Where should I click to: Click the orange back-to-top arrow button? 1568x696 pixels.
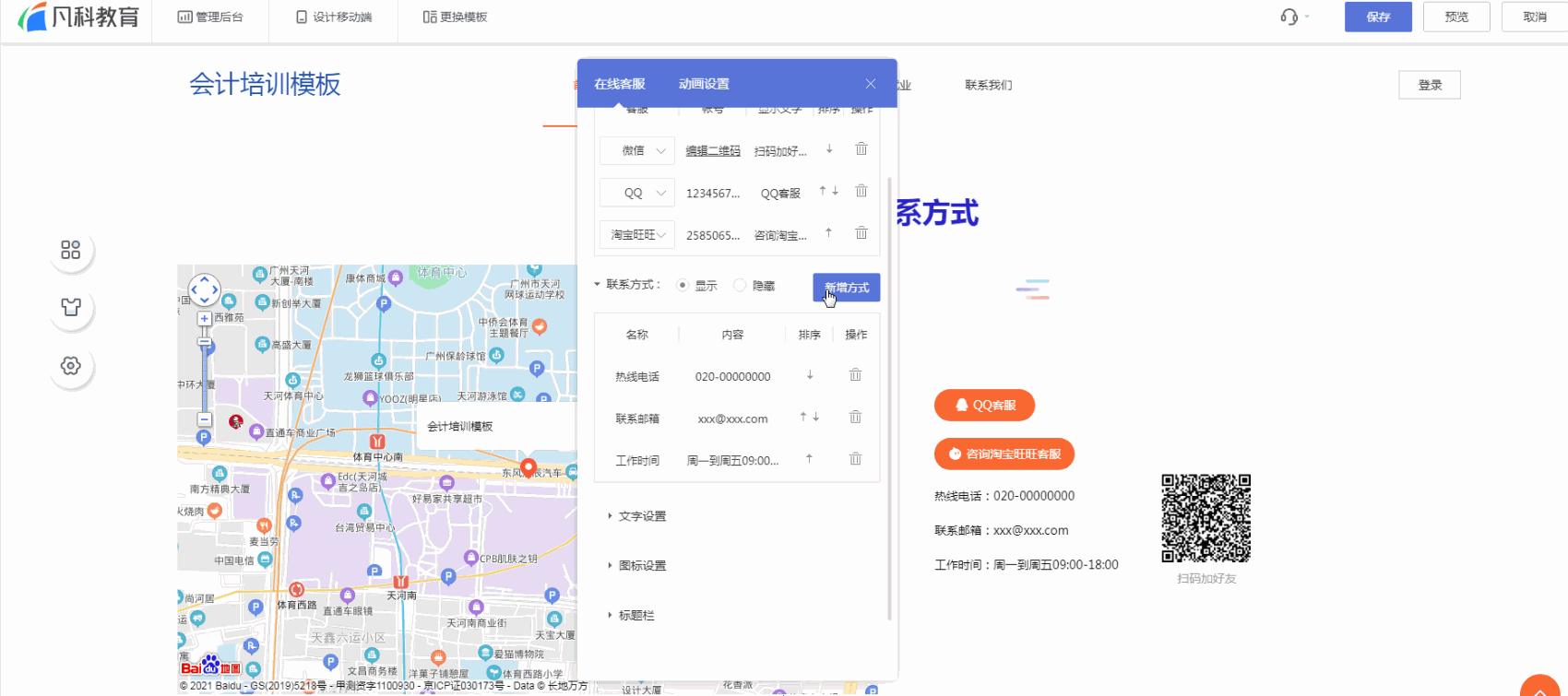[1540, 687]
